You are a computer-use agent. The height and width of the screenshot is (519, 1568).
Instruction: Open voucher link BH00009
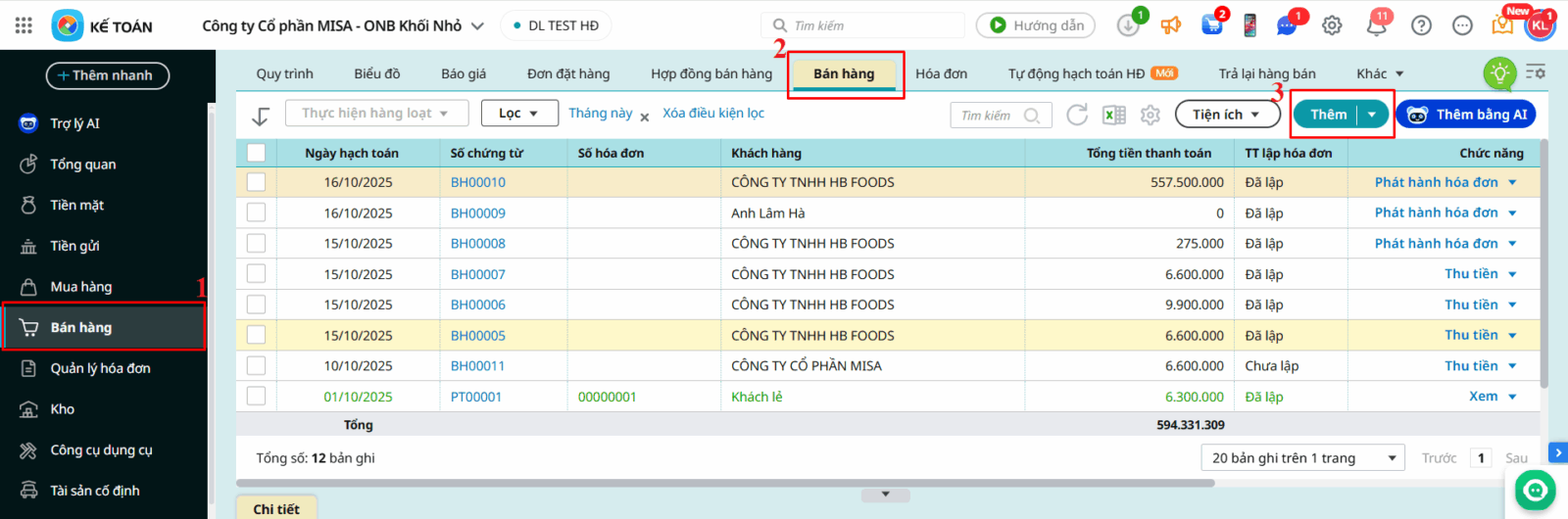[x=478, y=213]
